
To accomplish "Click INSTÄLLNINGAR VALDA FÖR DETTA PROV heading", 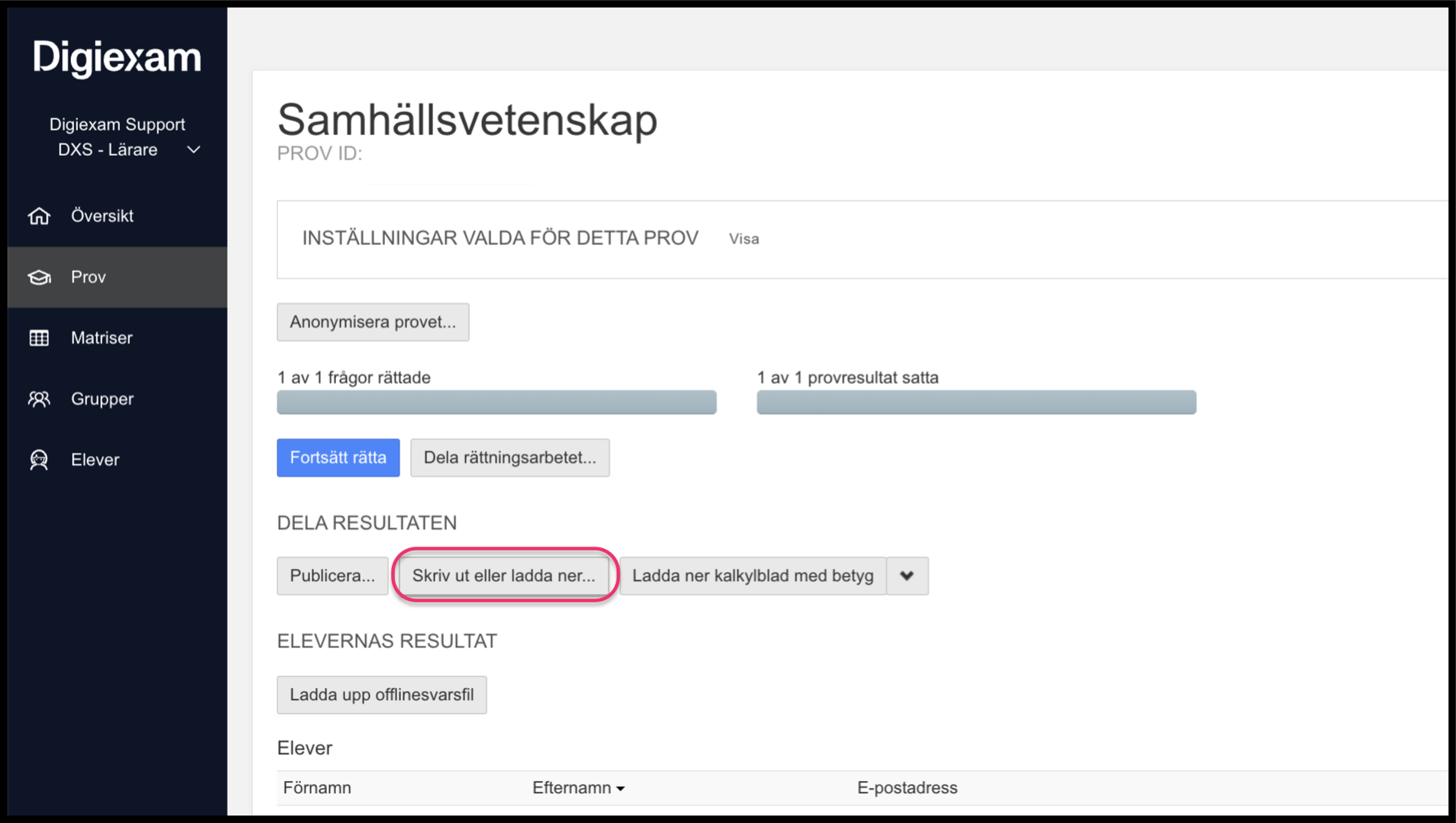I will click(x=500, y=238).
